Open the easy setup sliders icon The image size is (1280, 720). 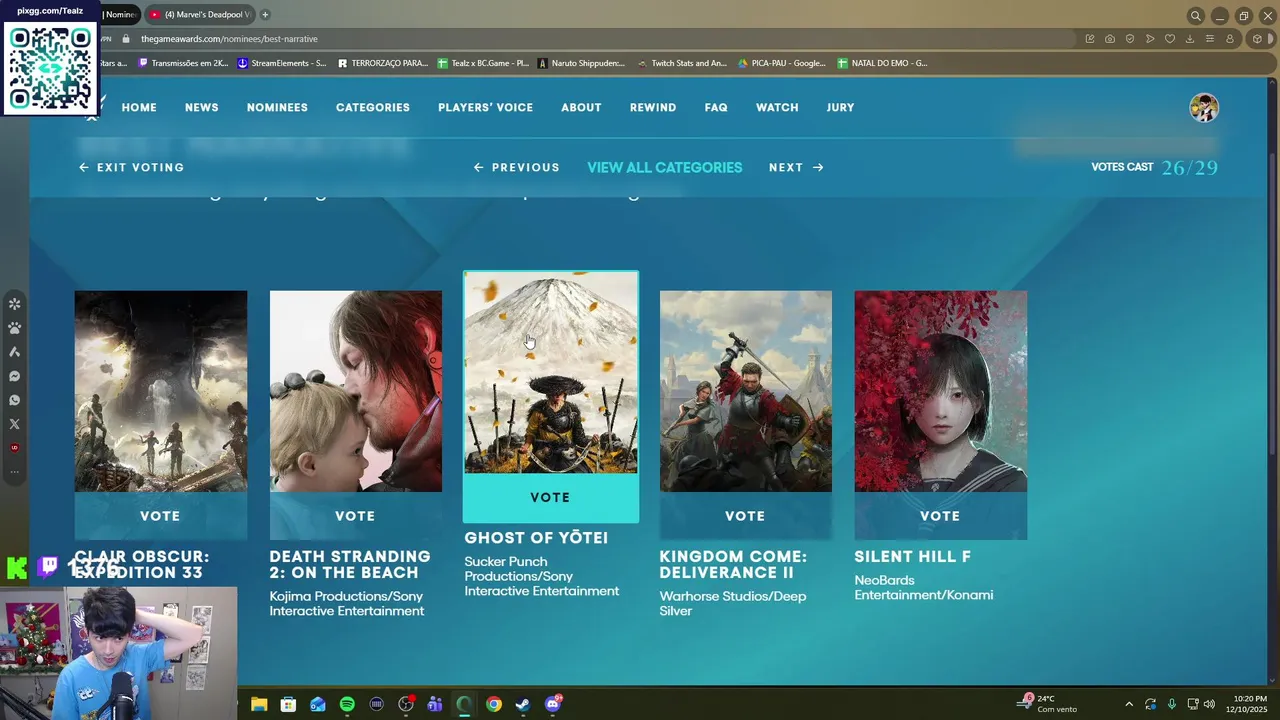click(x=1210, y=39)
